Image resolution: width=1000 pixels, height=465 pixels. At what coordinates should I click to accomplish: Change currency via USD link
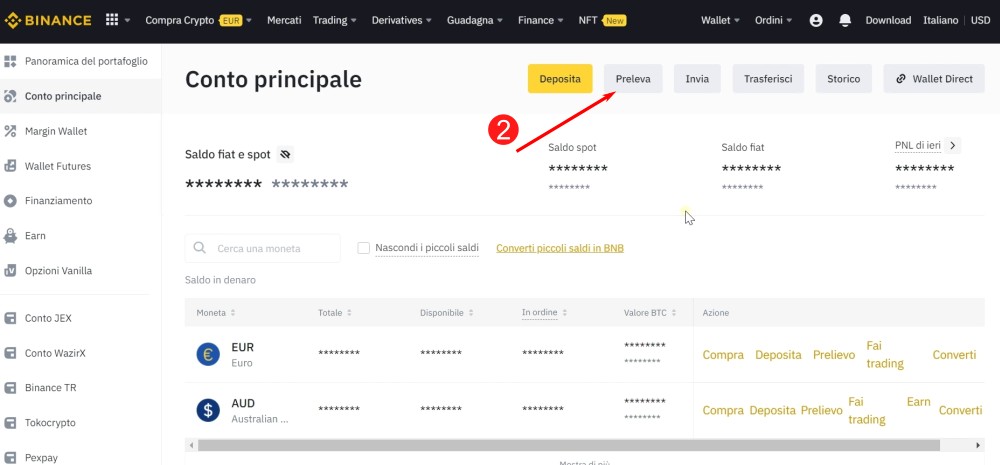(980, 20)
